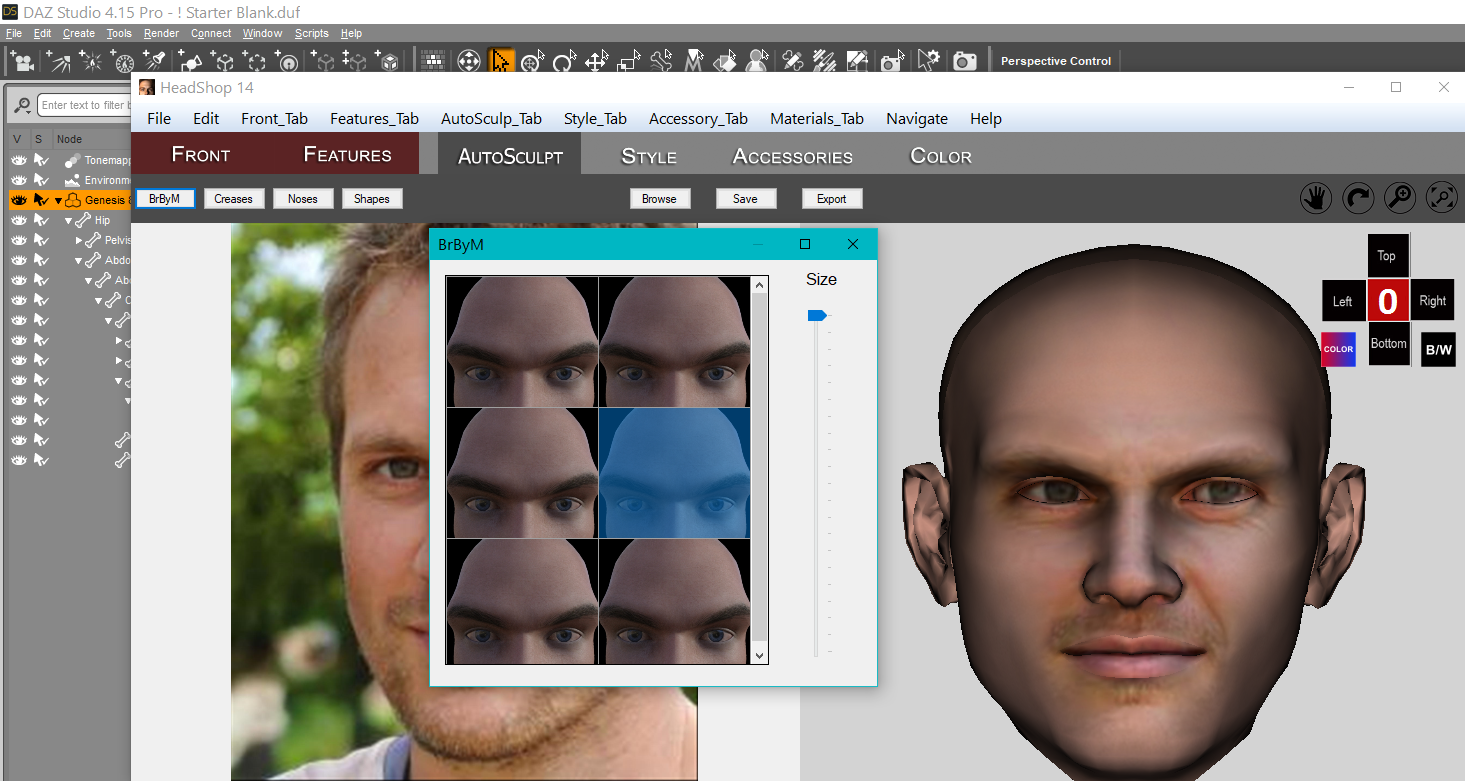Select the orange highlighted Node Selection tool
The image size is (1465, 781).
(500, 61)
